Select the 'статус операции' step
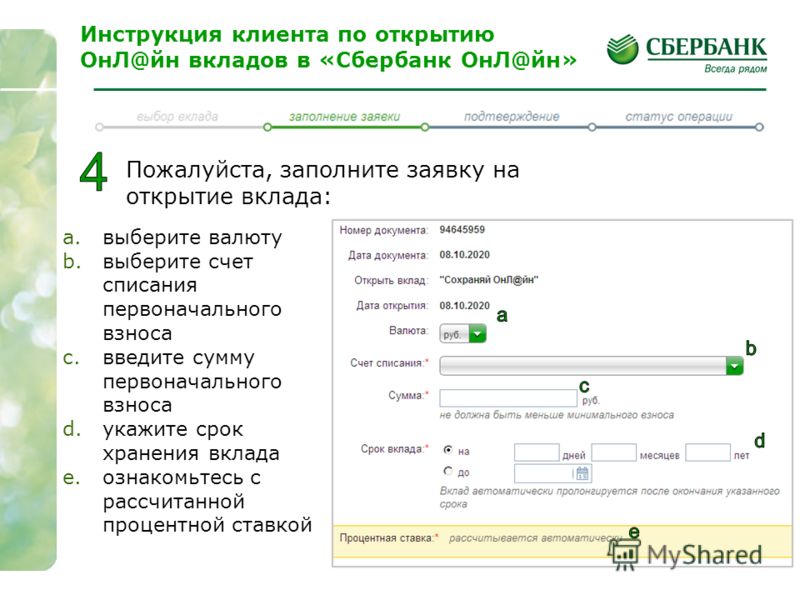The height and width of the screenshot is (600, 800). [x=679, y=116]
